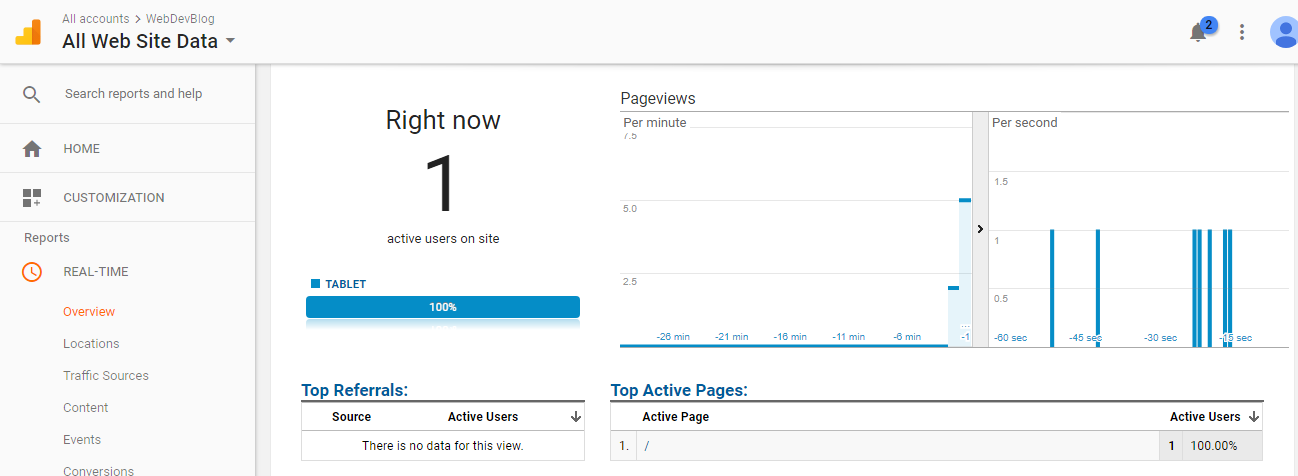Open the notifications bell

tap(1198, 32)
